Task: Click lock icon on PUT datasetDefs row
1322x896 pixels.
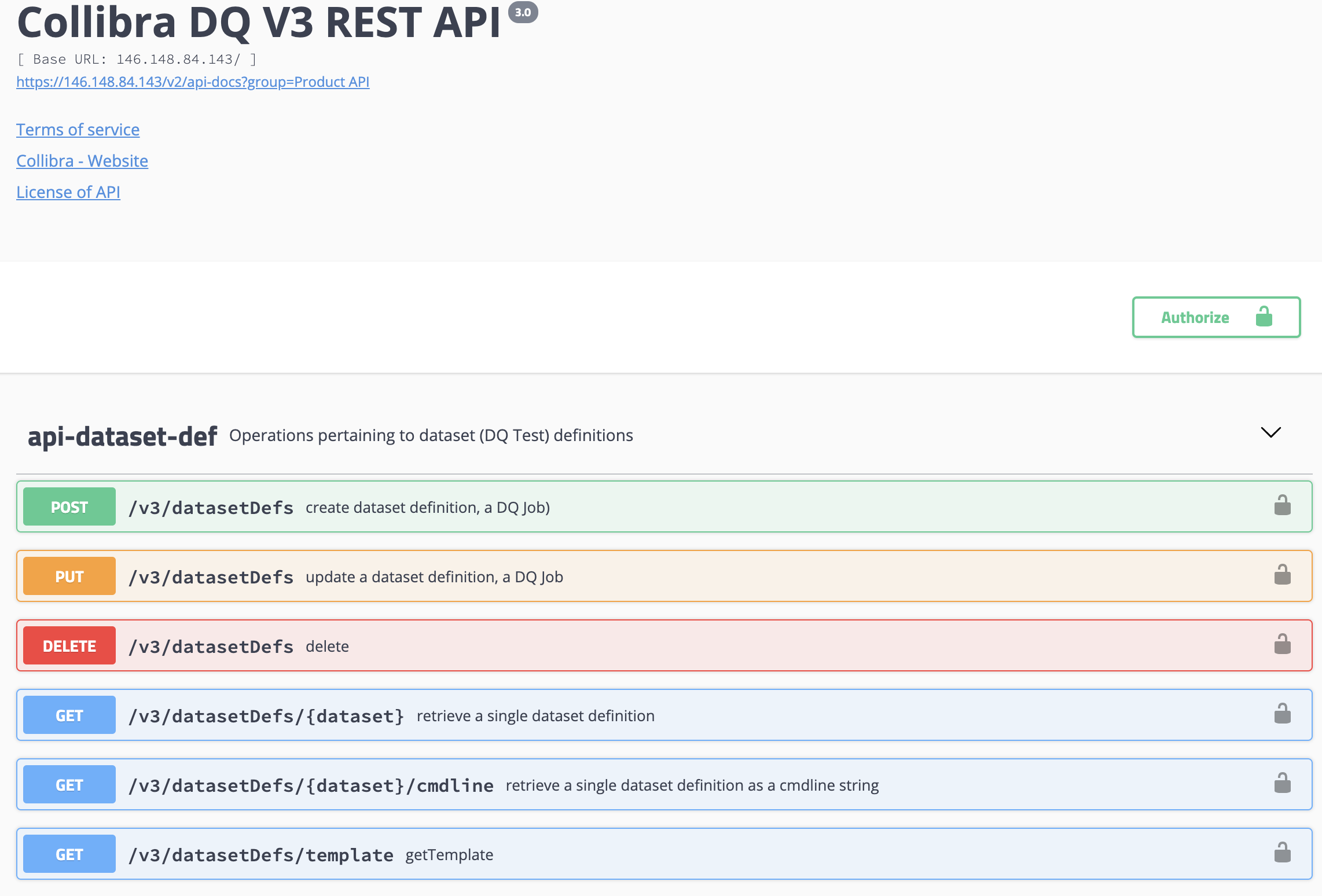Action: pos(1283,575)
